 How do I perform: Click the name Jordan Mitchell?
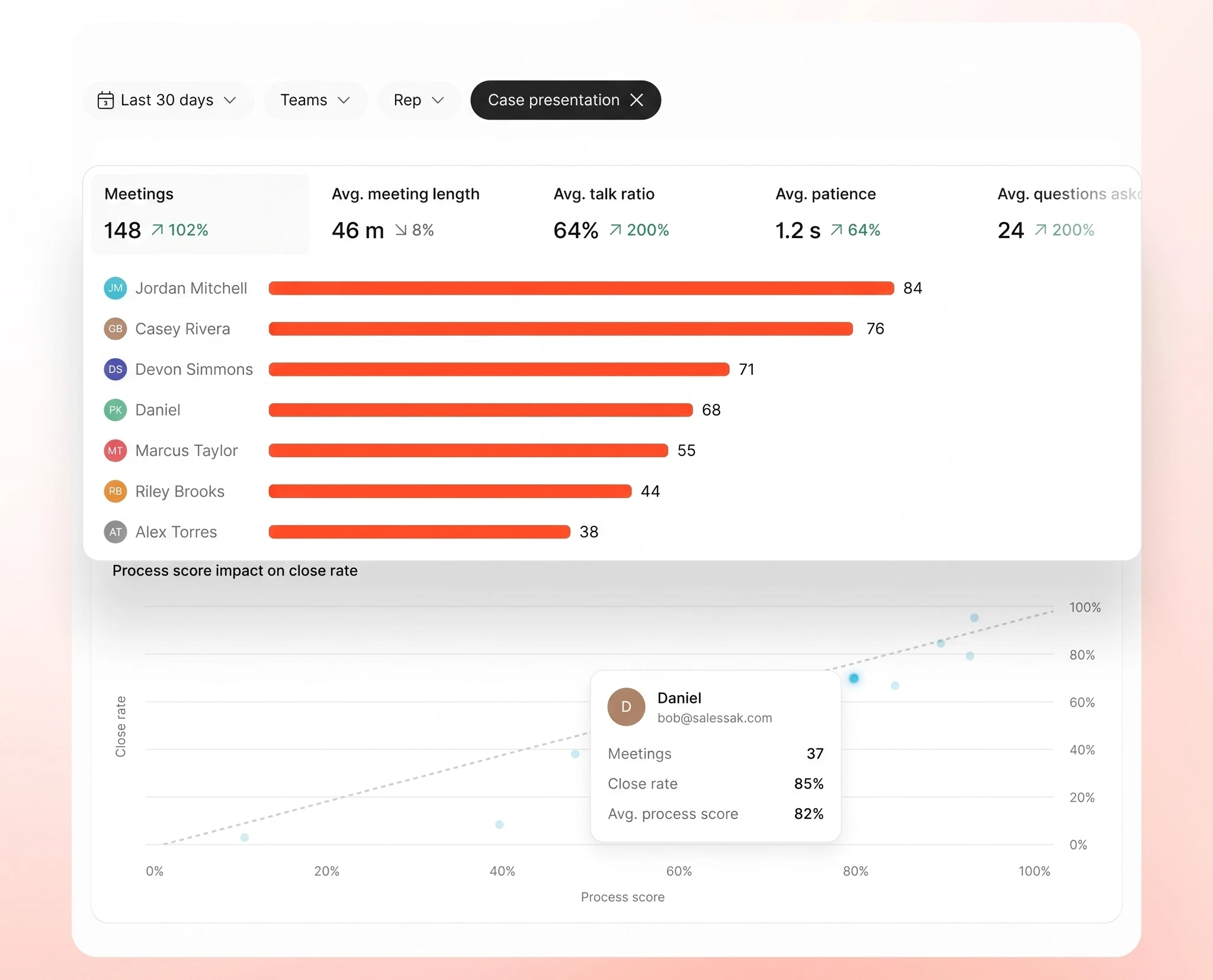[x=191, y=288]
